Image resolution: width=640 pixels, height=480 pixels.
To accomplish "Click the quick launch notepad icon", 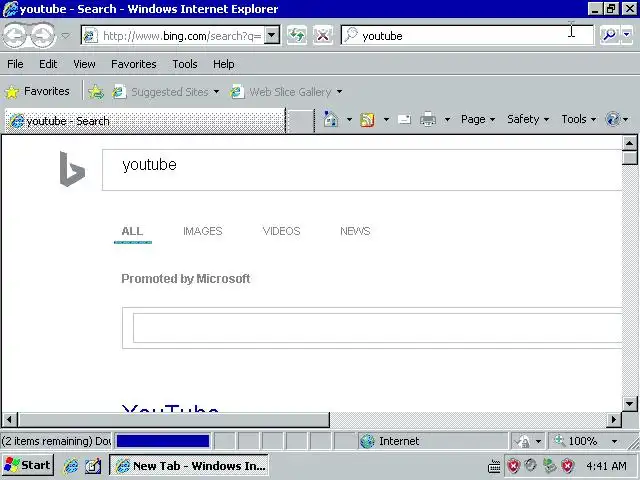I will tap(93, 466).
